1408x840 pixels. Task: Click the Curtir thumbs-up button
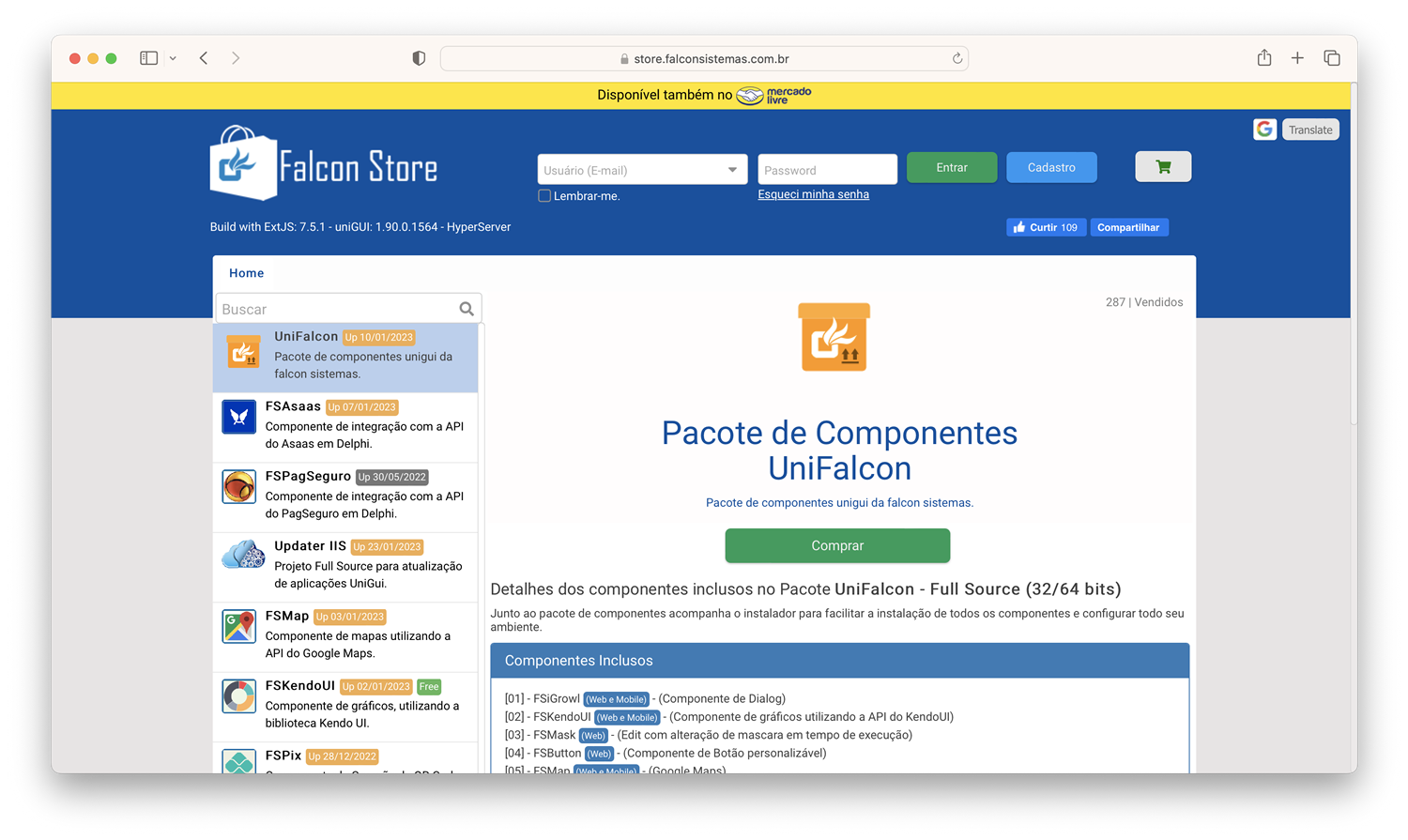[1046, 227]
